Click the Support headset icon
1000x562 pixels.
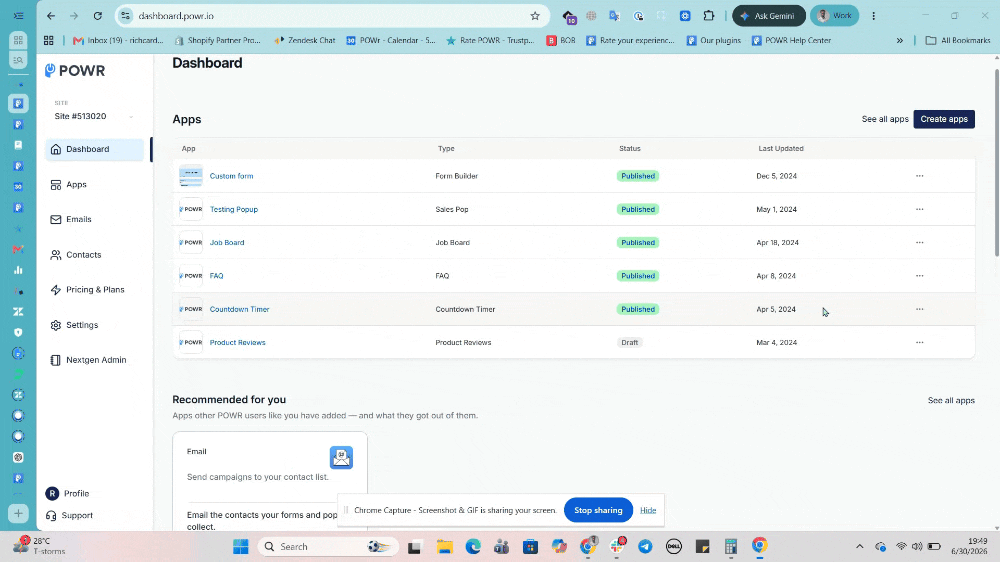pos(51,515)
